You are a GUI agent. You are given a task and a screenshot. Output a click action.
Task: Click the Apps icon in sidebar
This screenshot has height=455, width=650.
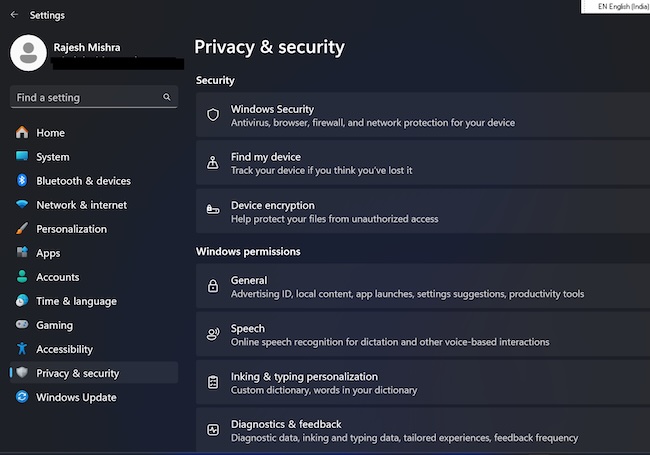pos(22,252)
